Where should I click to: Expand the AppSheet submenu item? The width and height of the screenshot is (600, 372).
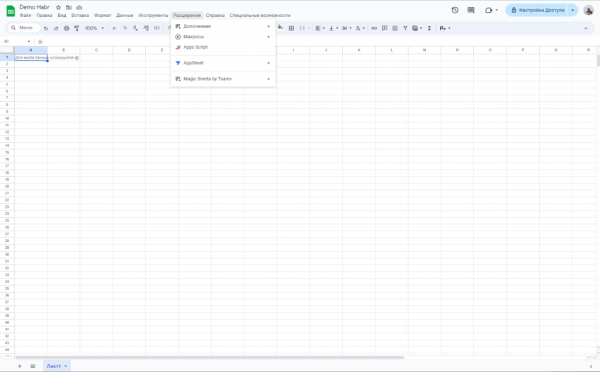[x=223, y=63]
